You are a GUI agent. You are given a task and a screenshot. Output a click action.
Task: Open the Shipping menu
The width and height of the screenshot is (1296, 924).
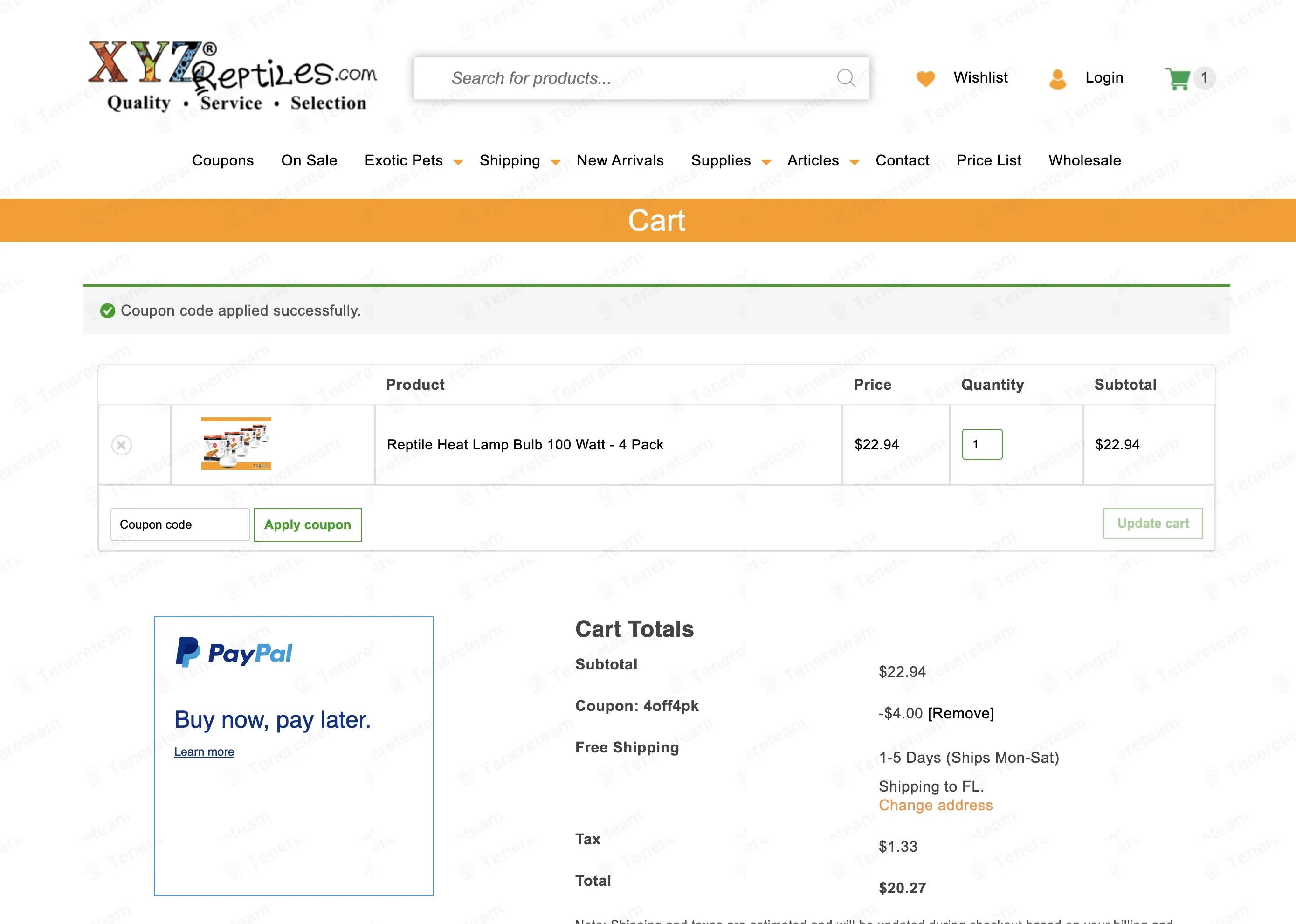pos(510,160)
